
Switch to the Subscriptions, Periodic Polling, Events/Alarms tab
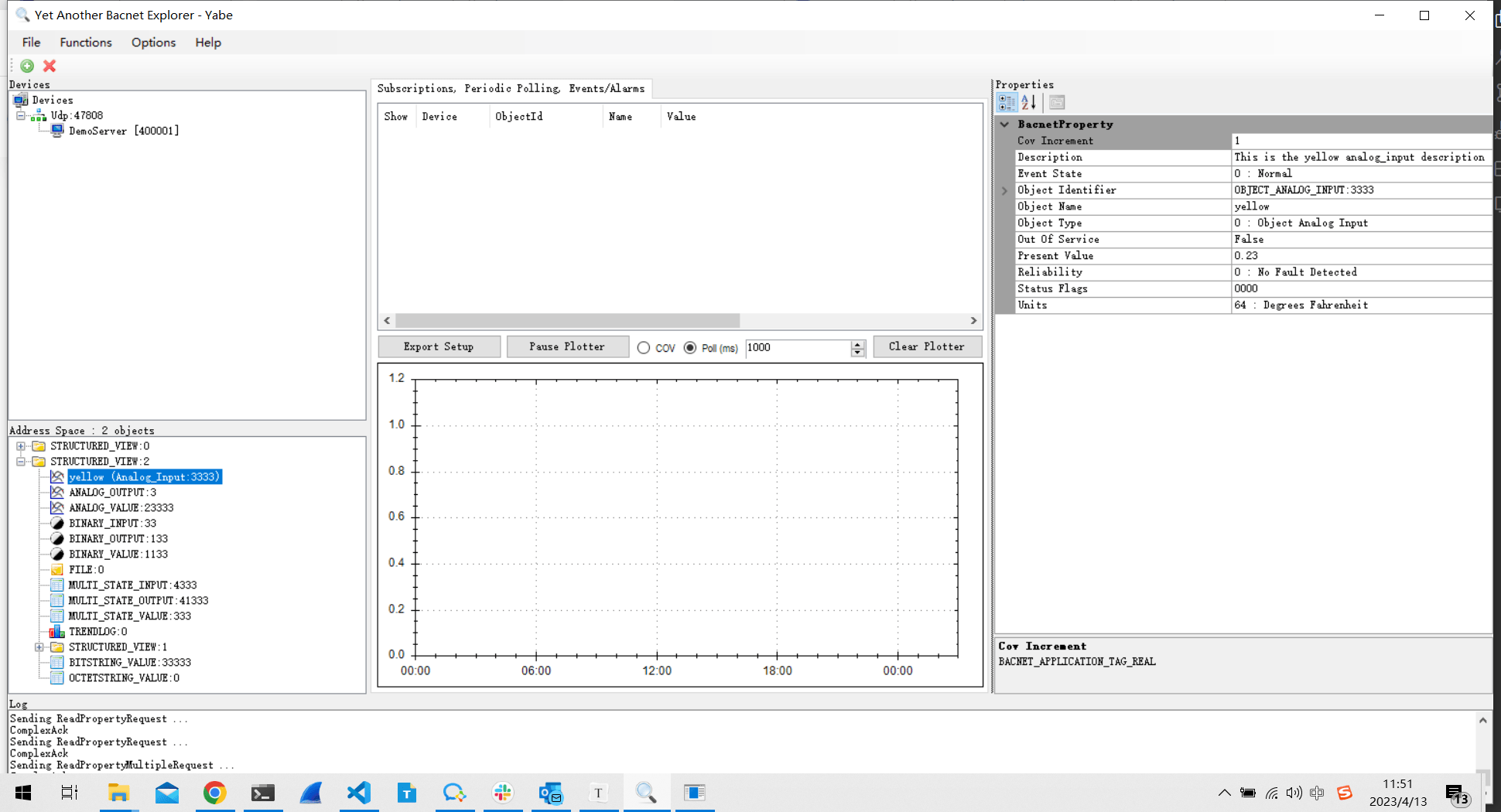click(511, 88)
